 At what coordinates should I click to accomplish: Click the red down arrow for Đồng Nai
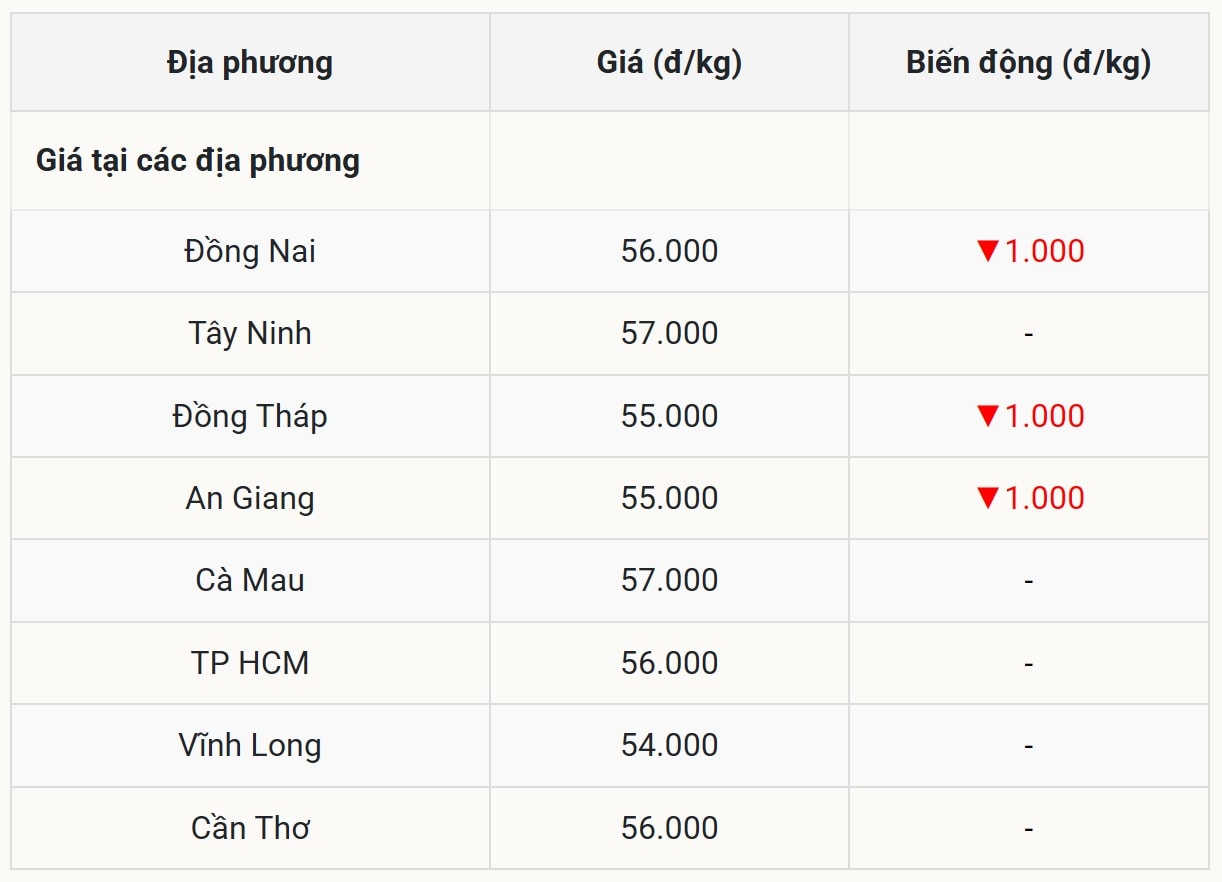pyautogui.click(x=988, y=251)
